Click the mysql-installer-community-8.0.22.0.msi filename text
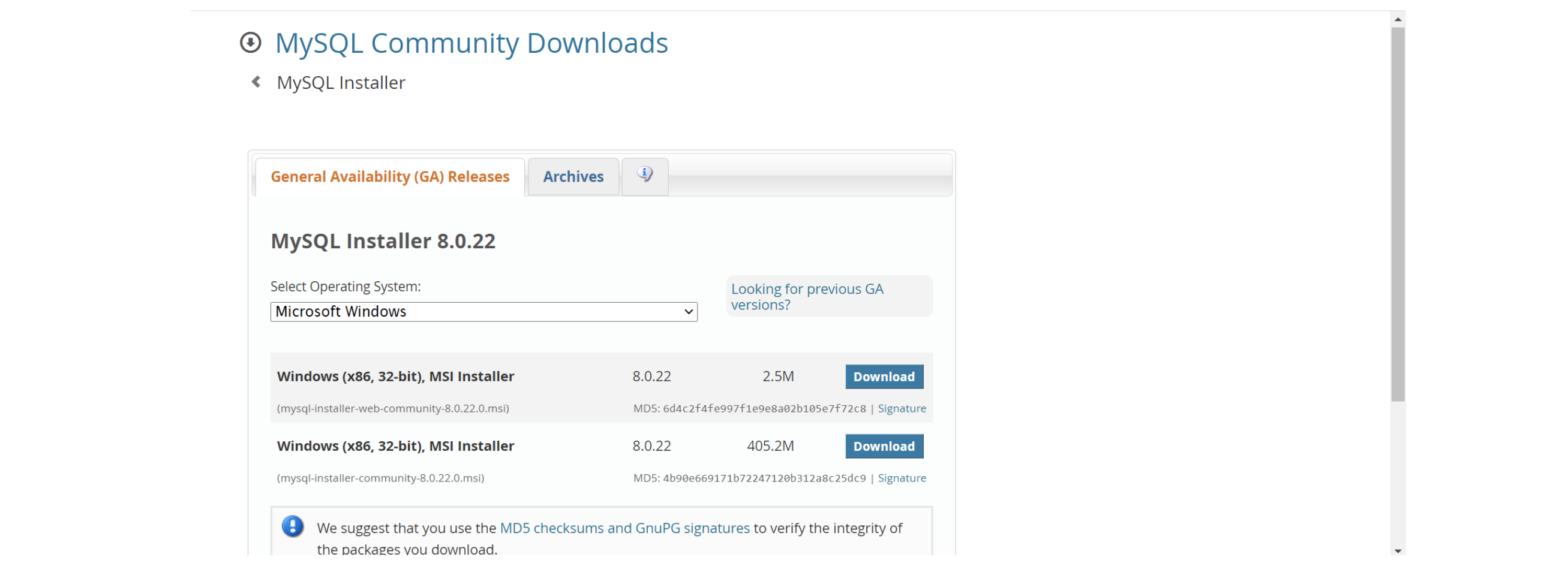 [380, 478]
